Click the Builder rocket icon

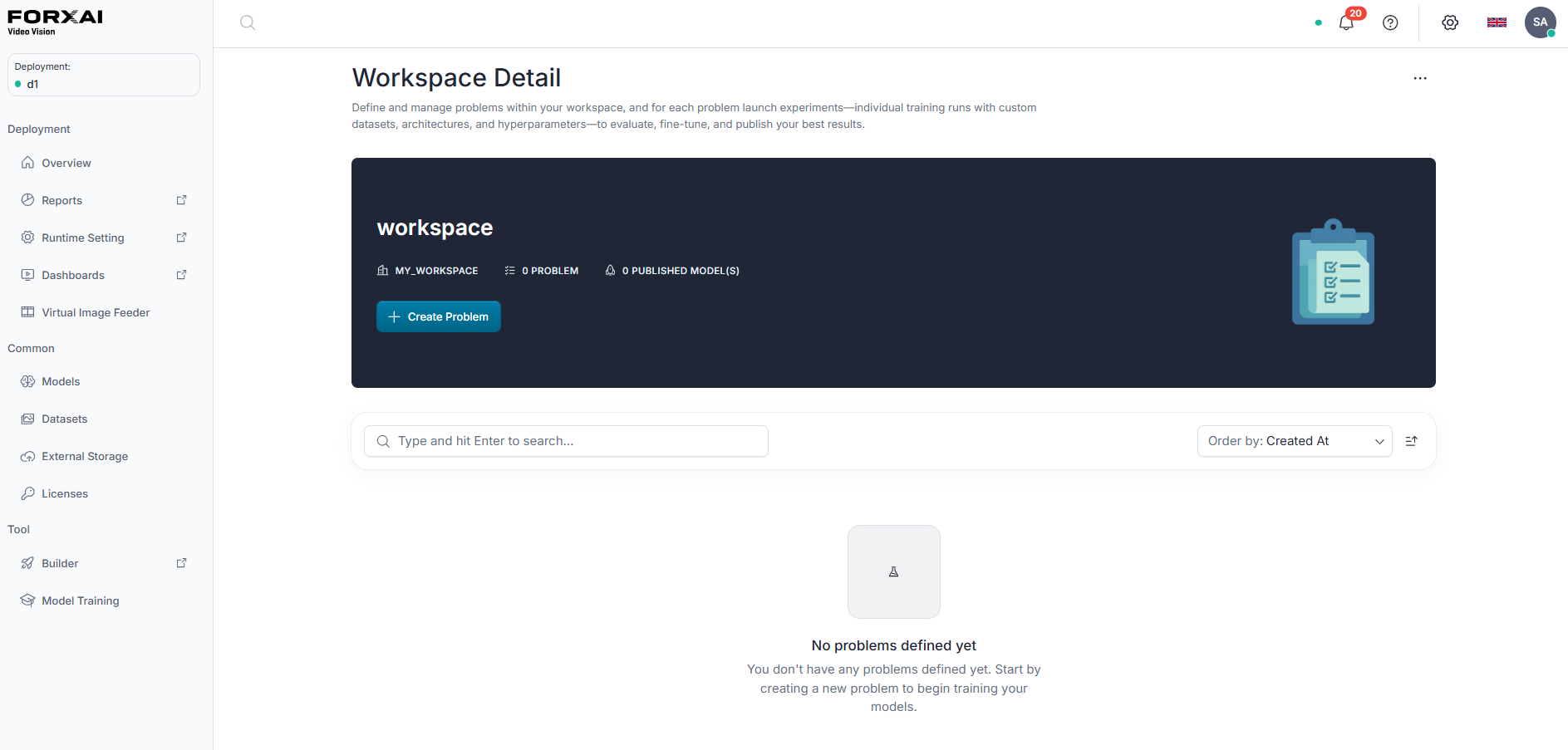(x=28, y=563)
